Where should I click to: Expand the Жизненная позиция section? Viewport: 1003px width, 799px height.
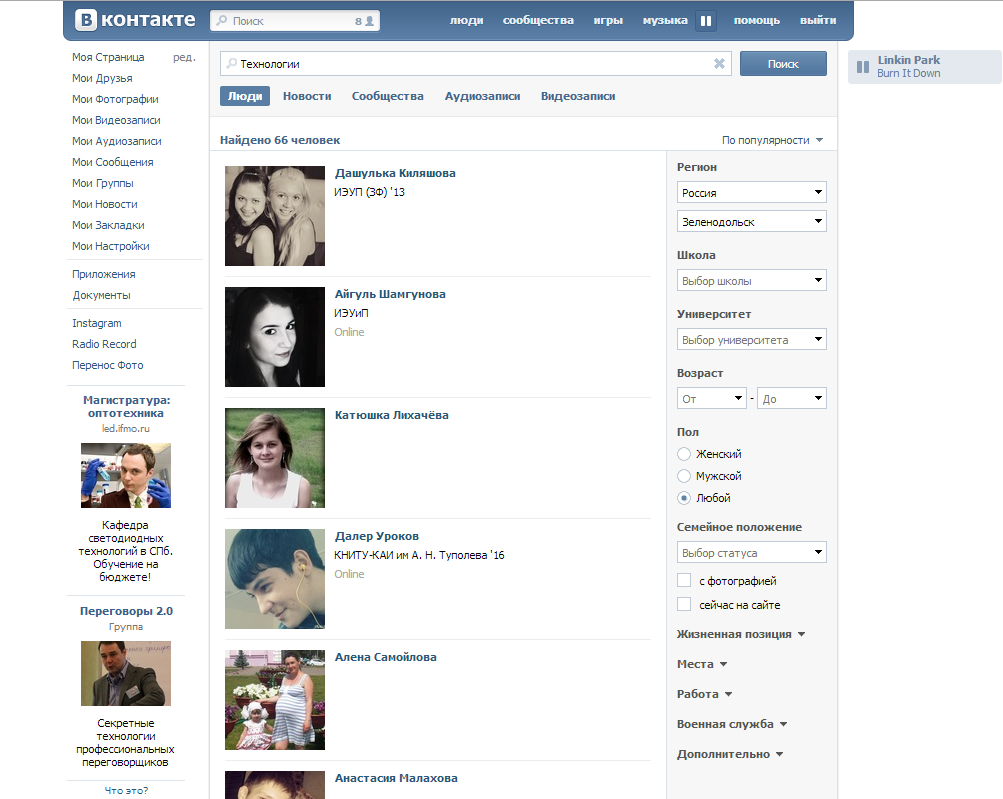click(741, 634)
